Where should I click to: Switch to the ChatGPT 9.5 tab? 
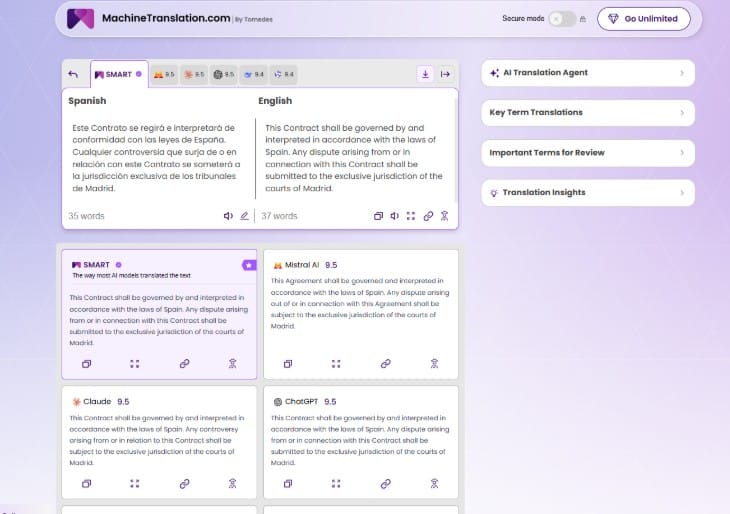(224, 74)
